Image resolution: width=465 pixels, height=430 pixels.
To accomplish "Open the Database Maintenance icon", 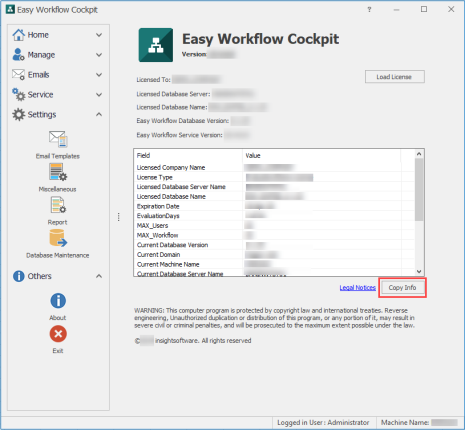I will [58, 238].
